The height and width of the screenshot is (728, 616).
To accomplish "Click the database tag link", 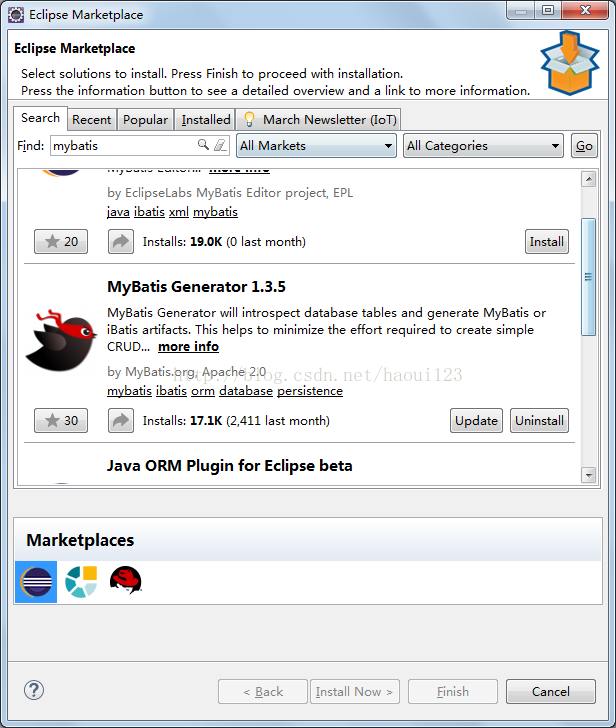I will click(x=246, y=391).
